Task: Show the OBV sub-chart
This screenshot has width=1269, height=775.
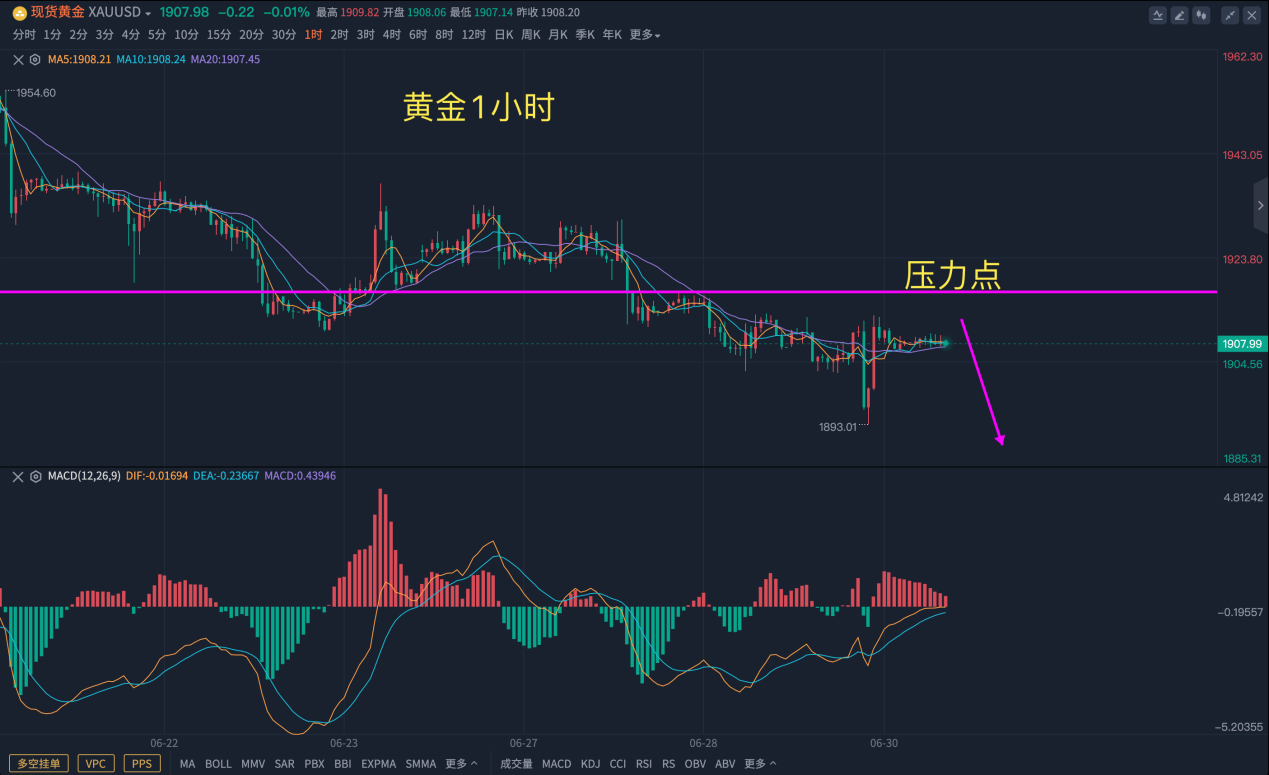Action: click(x=695, y=764)
